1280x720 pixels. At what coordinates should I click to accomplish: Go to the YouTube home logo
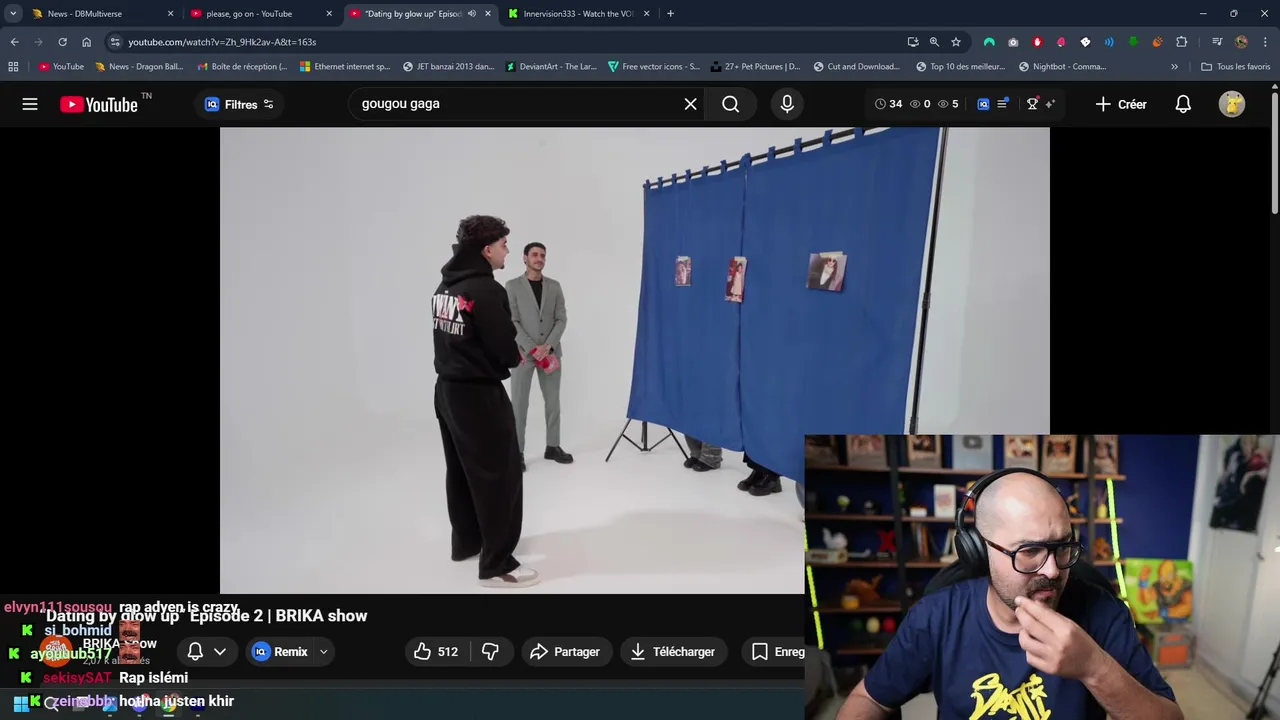coord(98,104)
